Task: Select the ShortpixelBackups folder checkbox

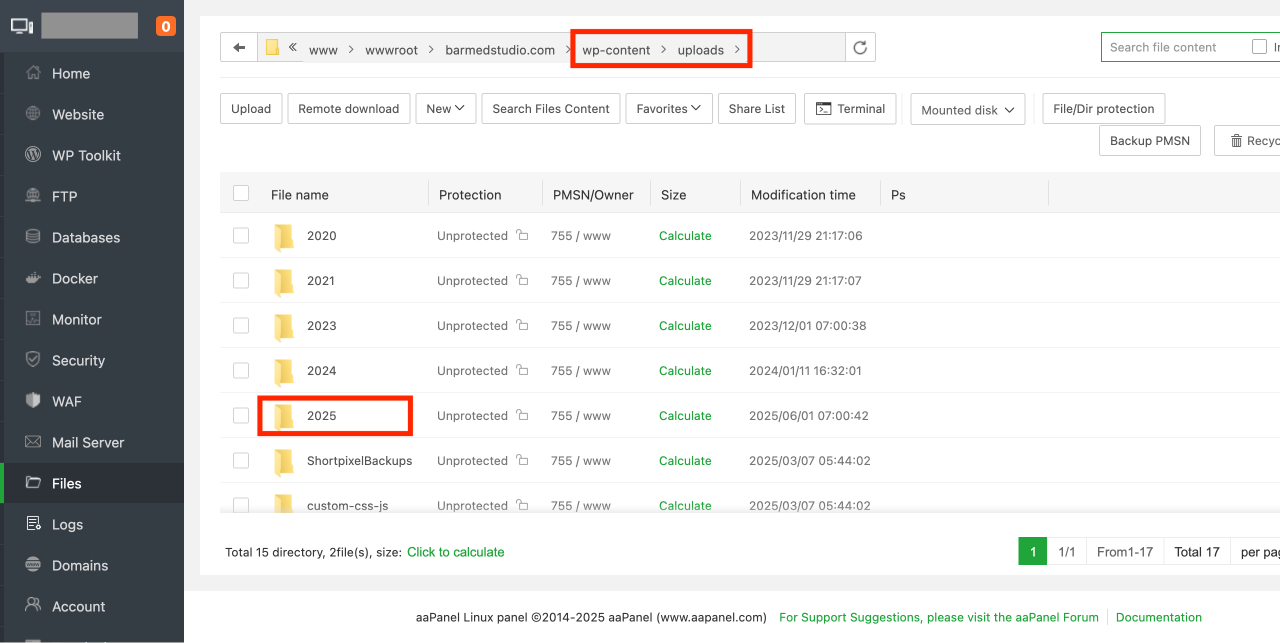Action: [241, 460]
